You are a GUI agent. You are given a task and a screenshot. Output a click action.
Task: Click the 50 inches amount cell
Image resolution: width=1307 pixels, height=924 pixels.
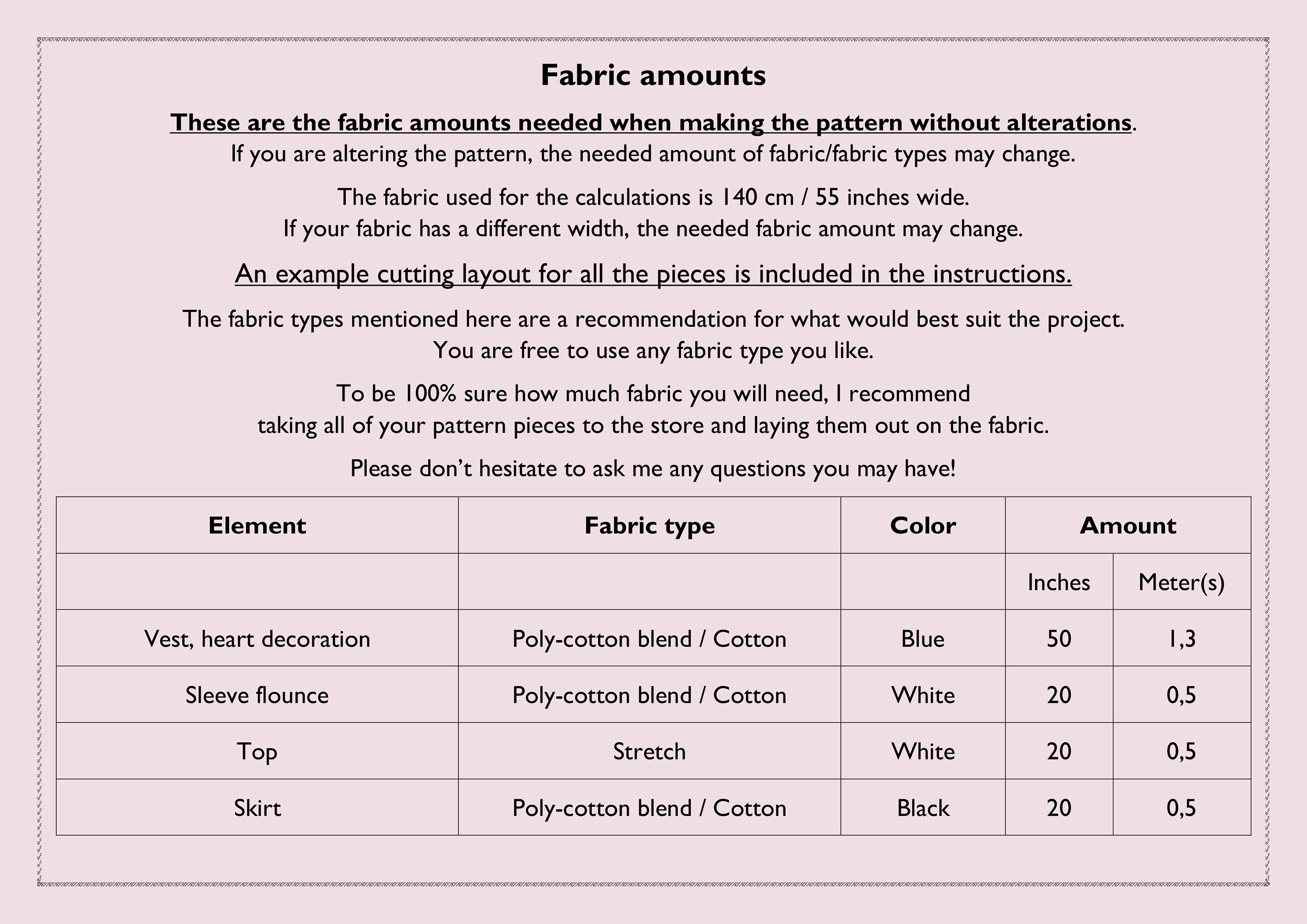[1059, 638]
